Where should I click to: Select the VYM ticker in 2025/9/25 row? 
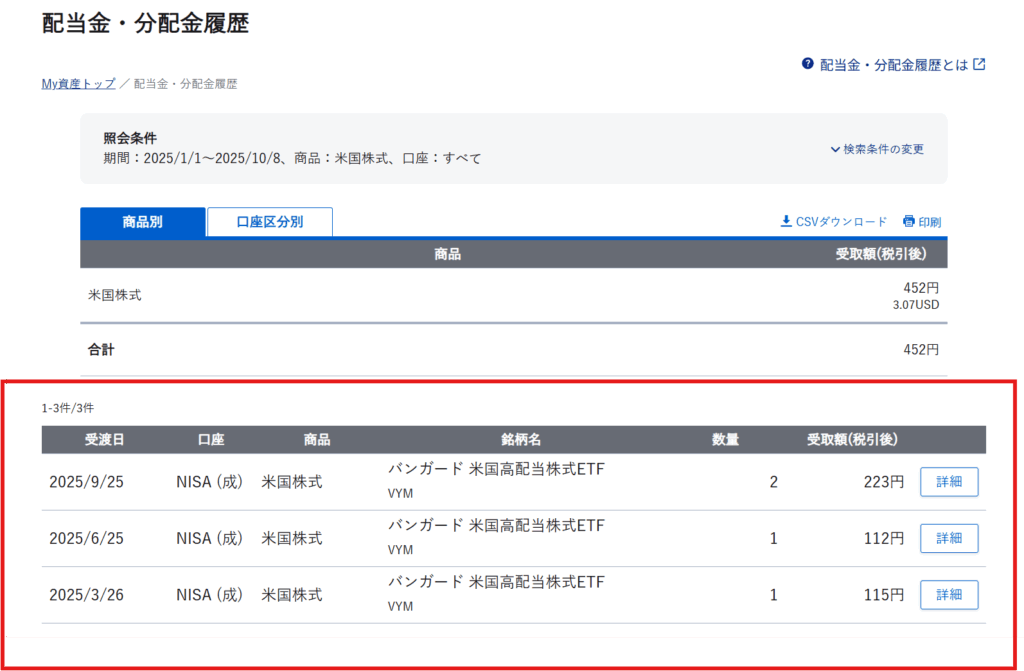click(x=400, y=493)
